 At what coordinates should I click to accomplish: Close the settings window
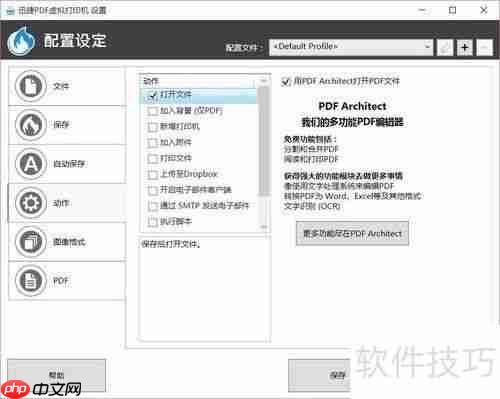pos(484,11)
